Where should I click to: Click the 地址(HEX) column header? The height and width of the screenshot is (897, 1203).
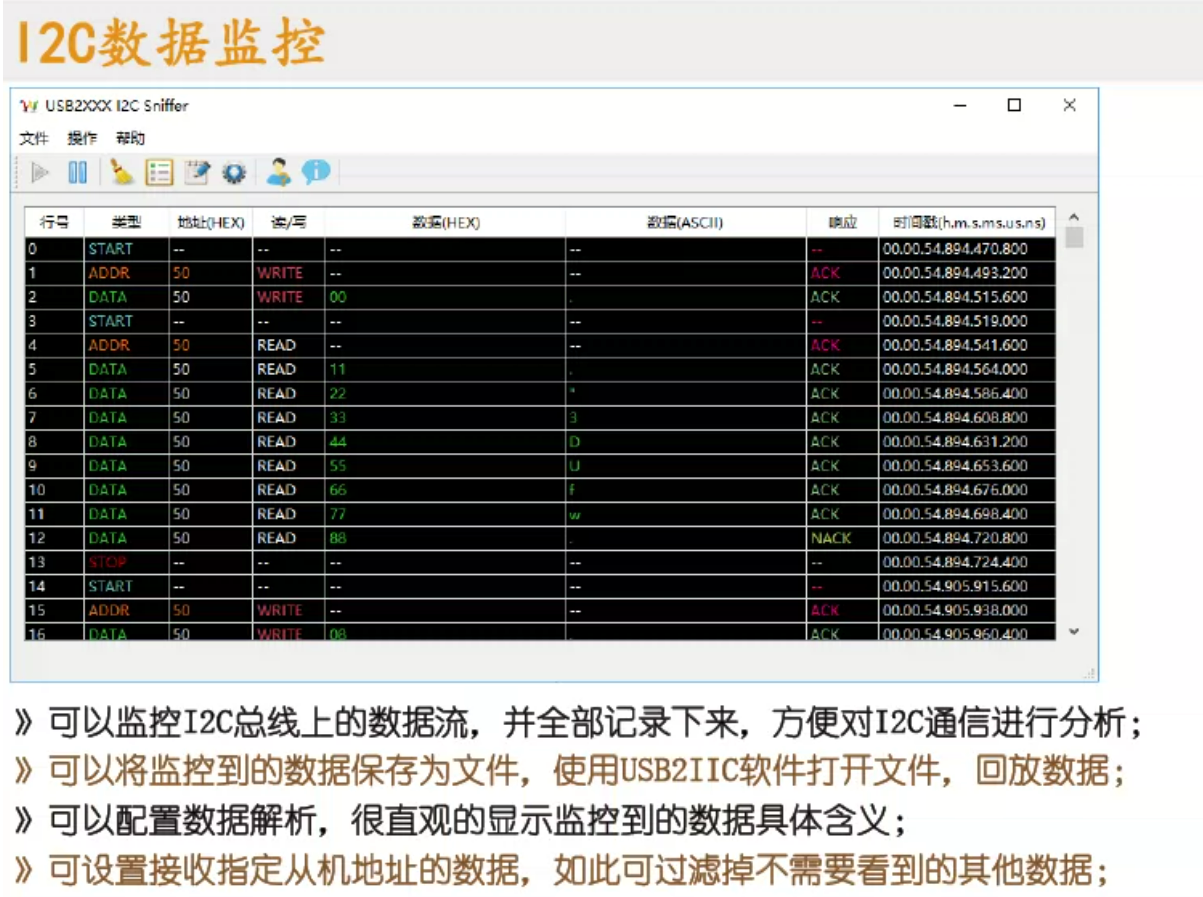[210, 223]
